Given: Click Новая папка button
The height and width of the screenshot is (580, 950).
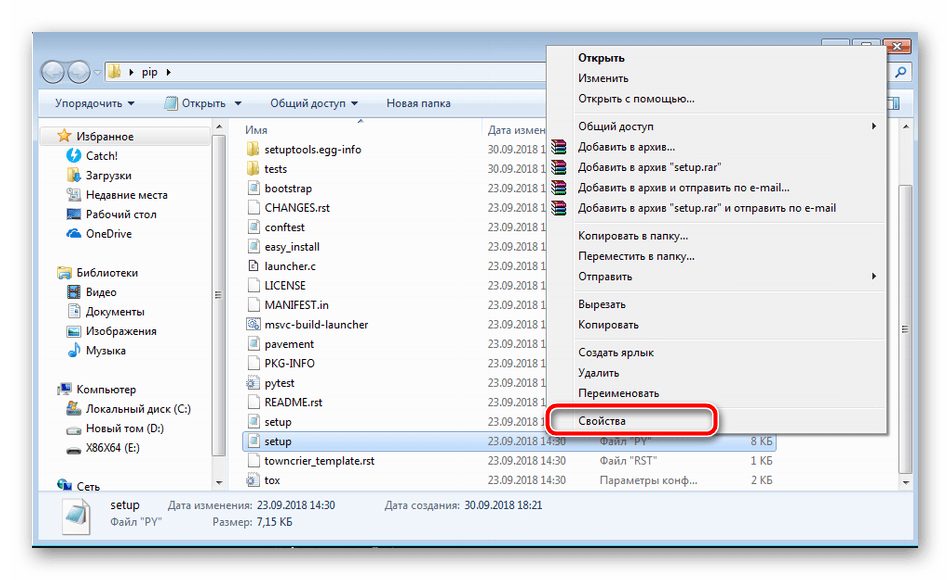Looking at the screenshot, I should click(418, 103).
